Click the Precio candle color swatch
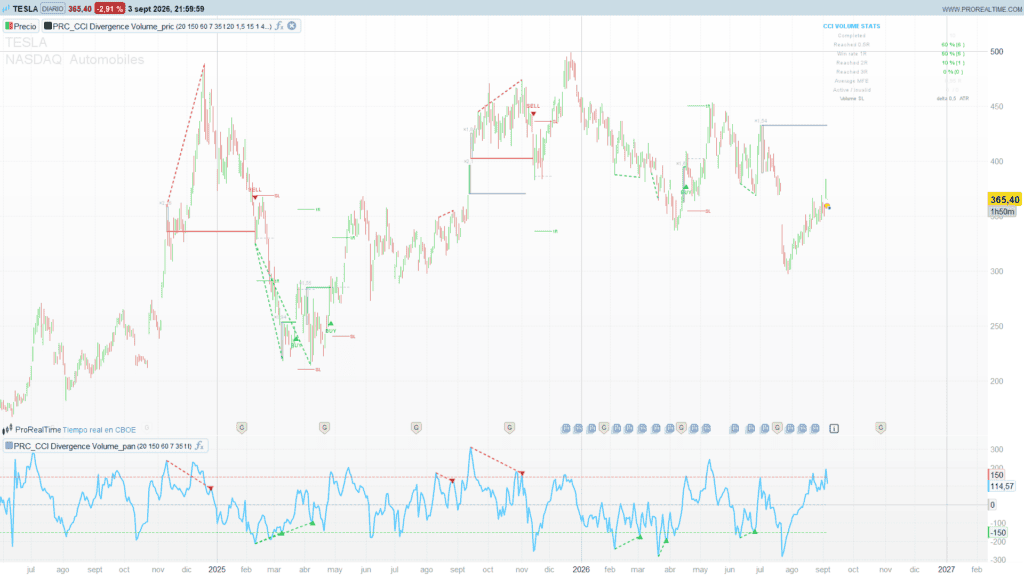This screenshot has width=1024, height=576. click(9, 26)
